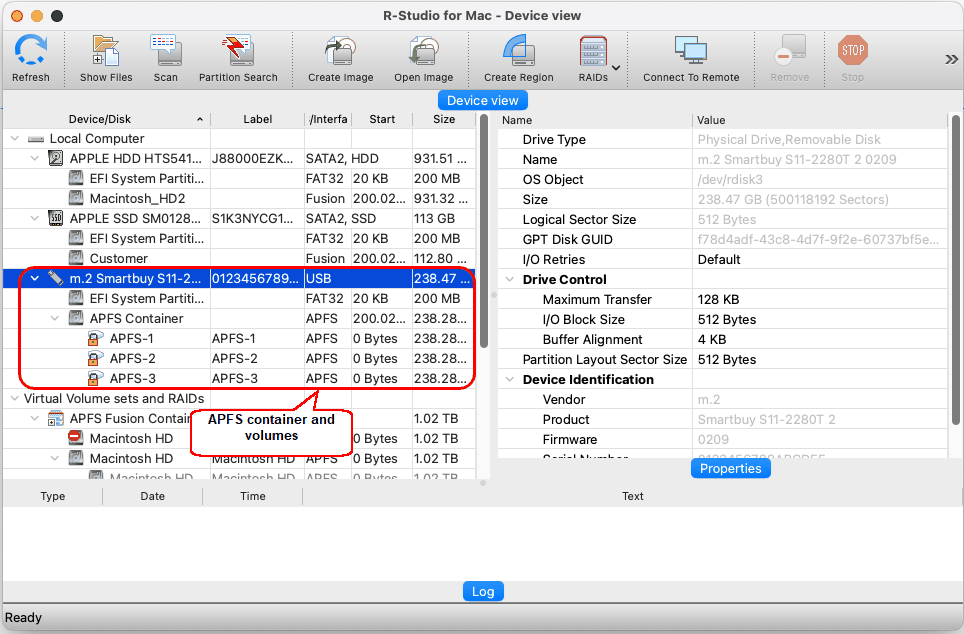Screen dimensions: 964x634
Task: Collapse the APPLE HDD HTS541 node
Action: click(x=35, y=159)
